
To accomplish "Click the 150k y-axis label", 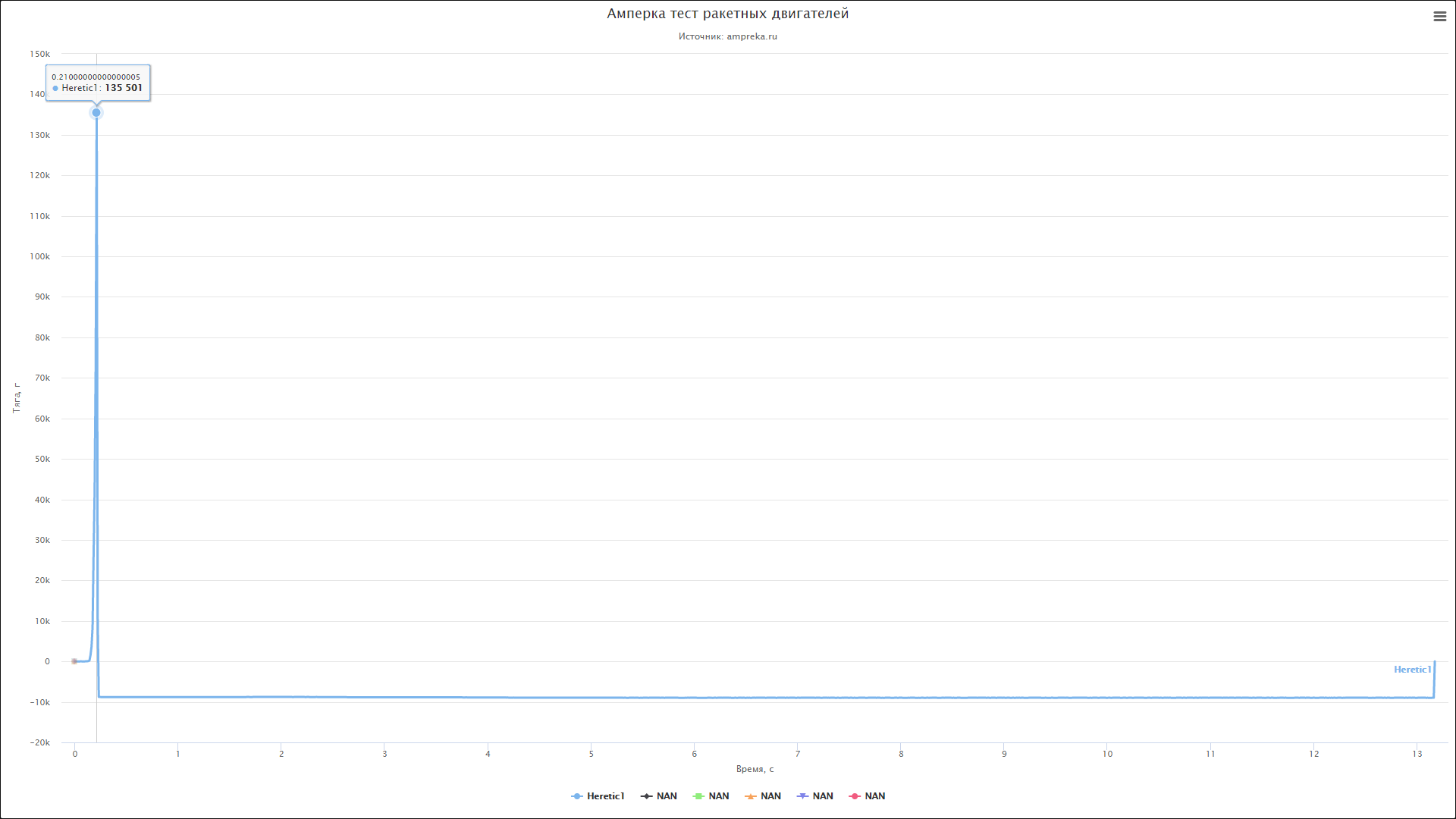I will click(40, 54).
